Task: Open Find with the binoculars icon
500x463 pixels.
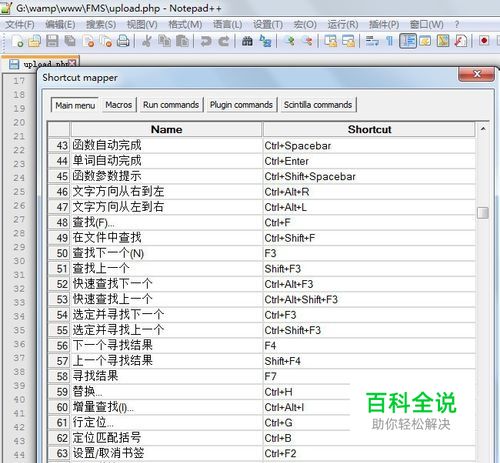Action: click(x=247, y=41)
